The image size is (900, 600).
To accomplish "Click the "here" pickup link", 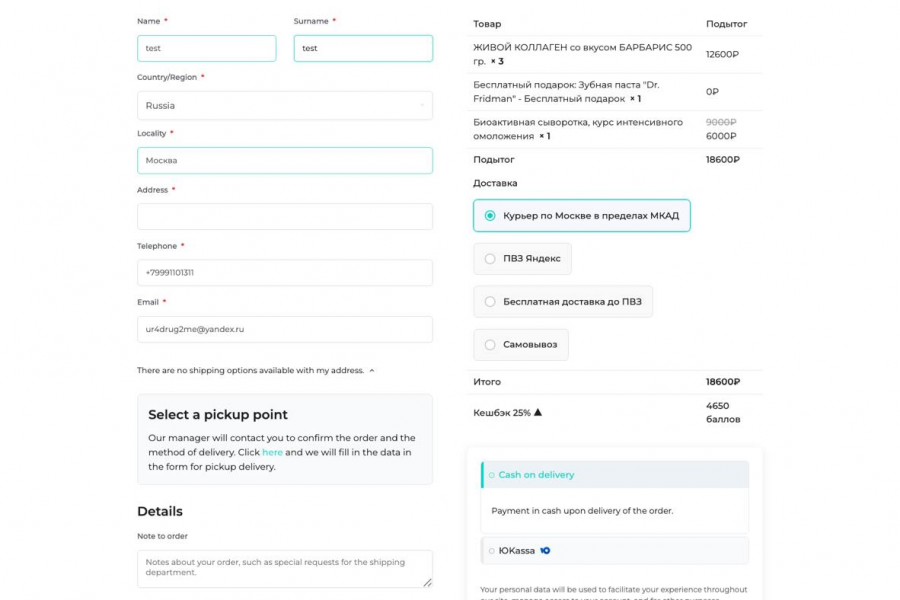I will pos(272,452).
